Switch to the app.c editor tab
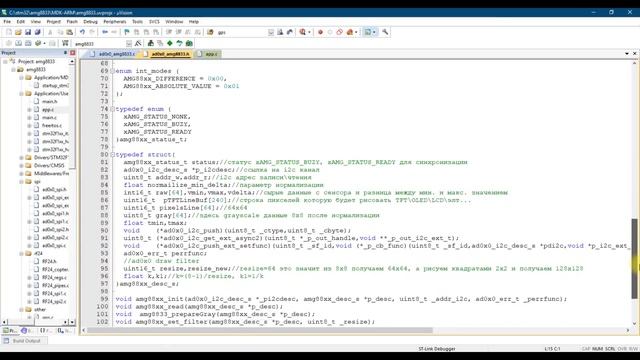The height and width of the screenshot is (360, 640). click(208, 54)
